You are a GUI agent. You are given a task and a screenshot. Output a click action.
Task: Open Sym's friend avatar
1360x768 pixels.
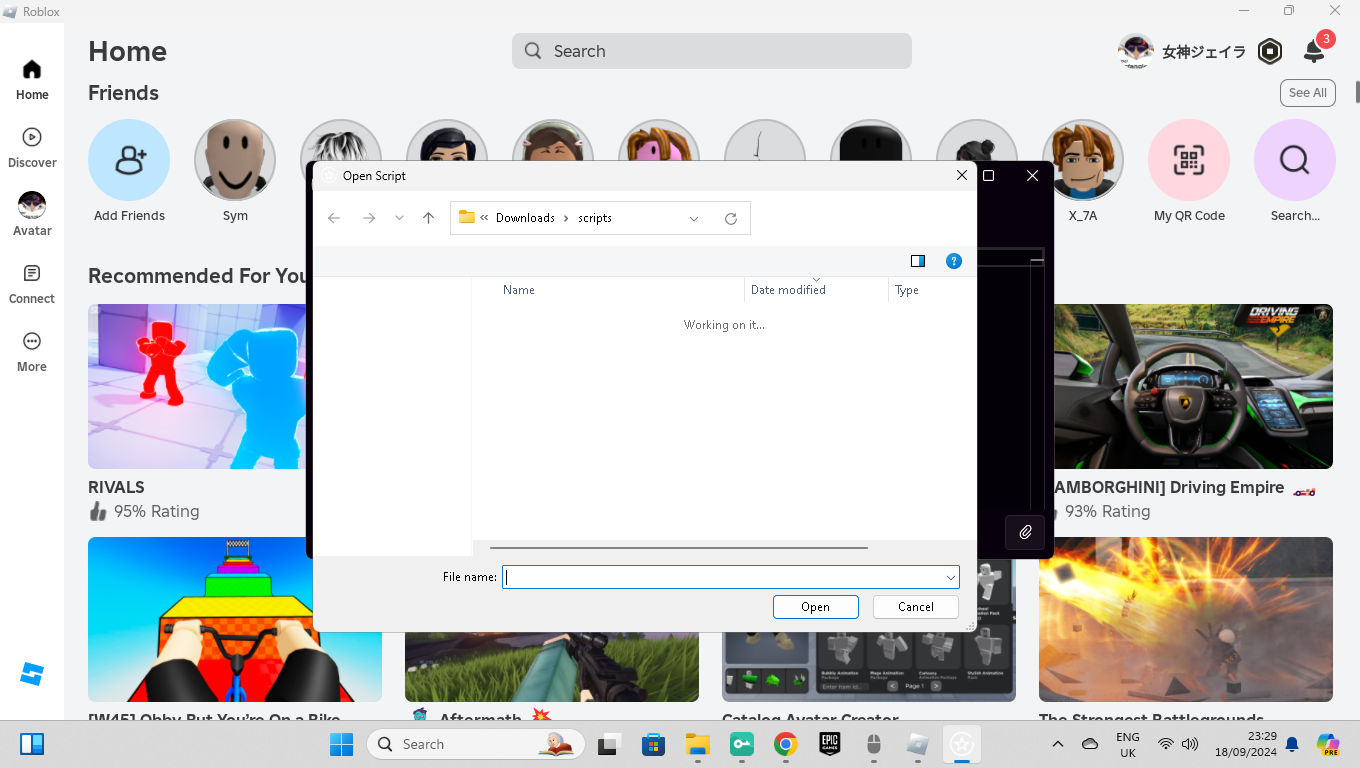(235, 160)
